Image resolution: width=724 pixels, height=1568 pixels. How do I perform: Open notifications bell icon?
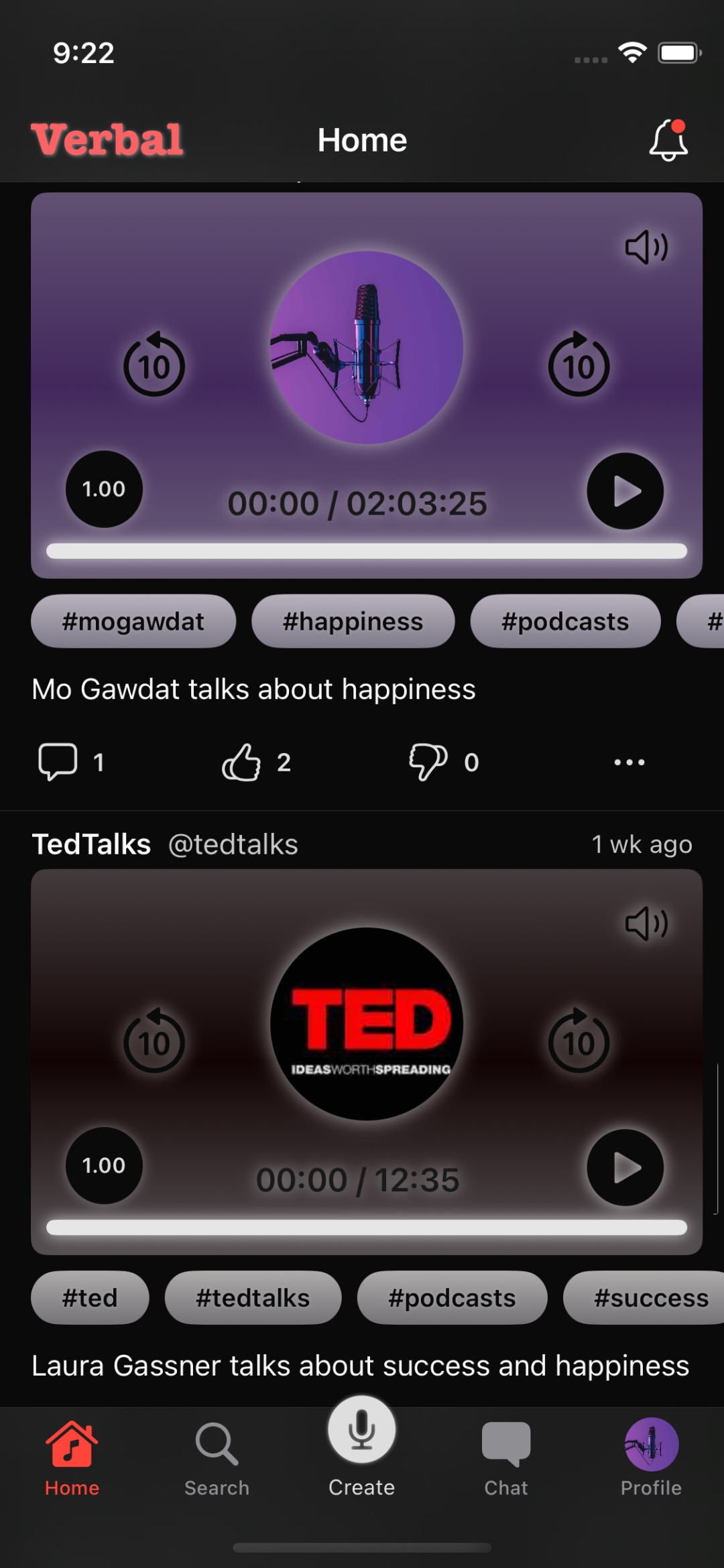(668, 140)
